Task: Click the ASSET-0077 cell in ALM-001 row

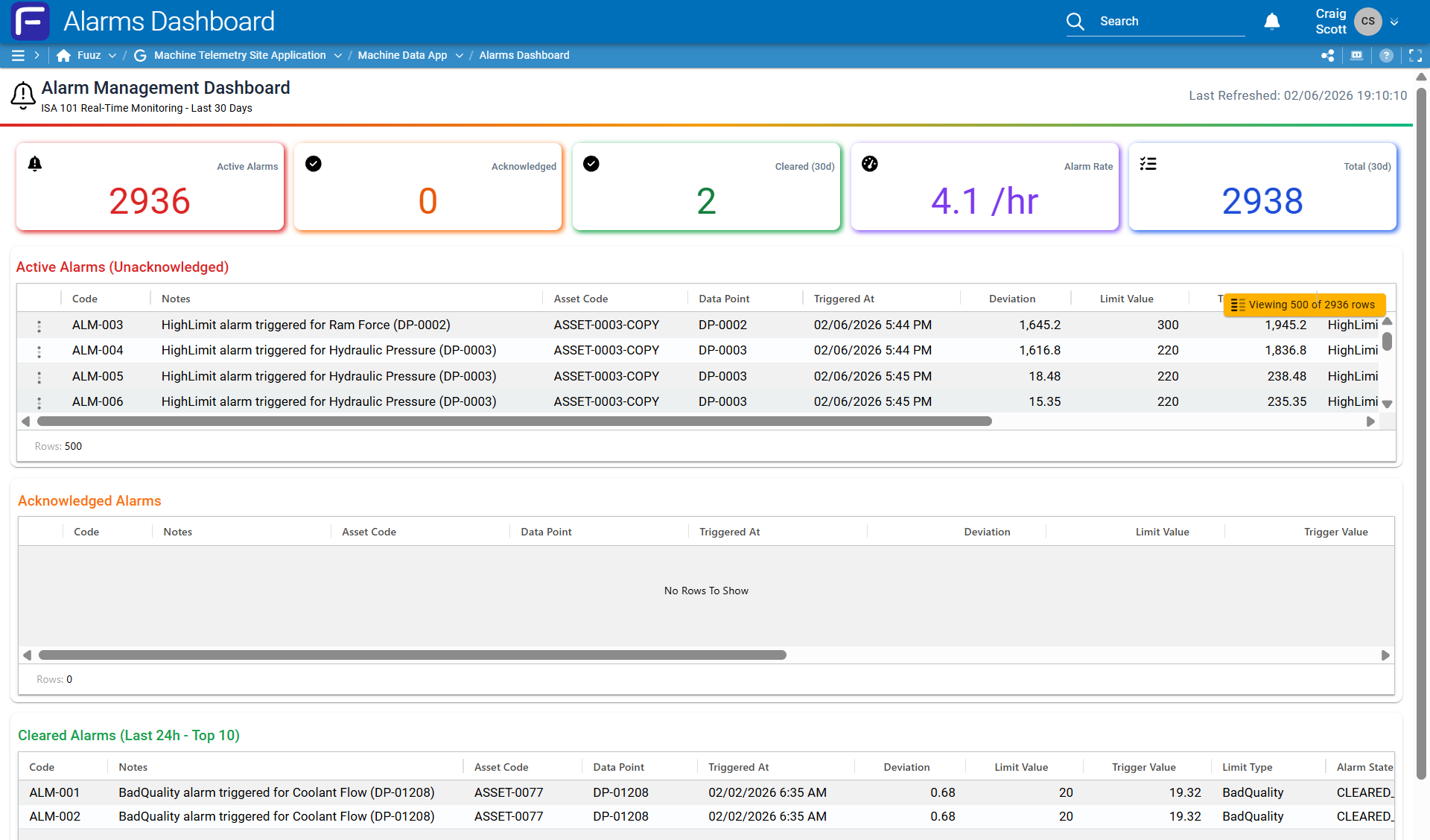Action: [x=509, y=793]
